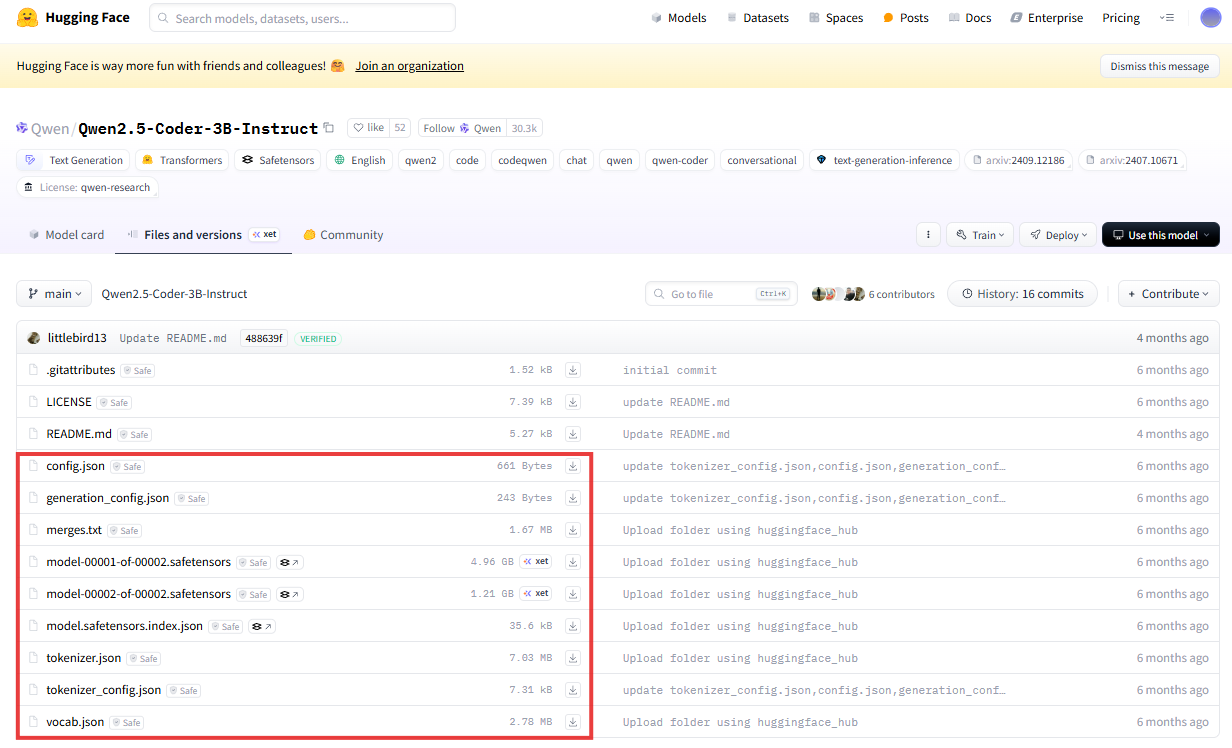The height and width of the screenshot is (748, 1232).
Task: View History: 16 commits
Action: point(1022,294)
